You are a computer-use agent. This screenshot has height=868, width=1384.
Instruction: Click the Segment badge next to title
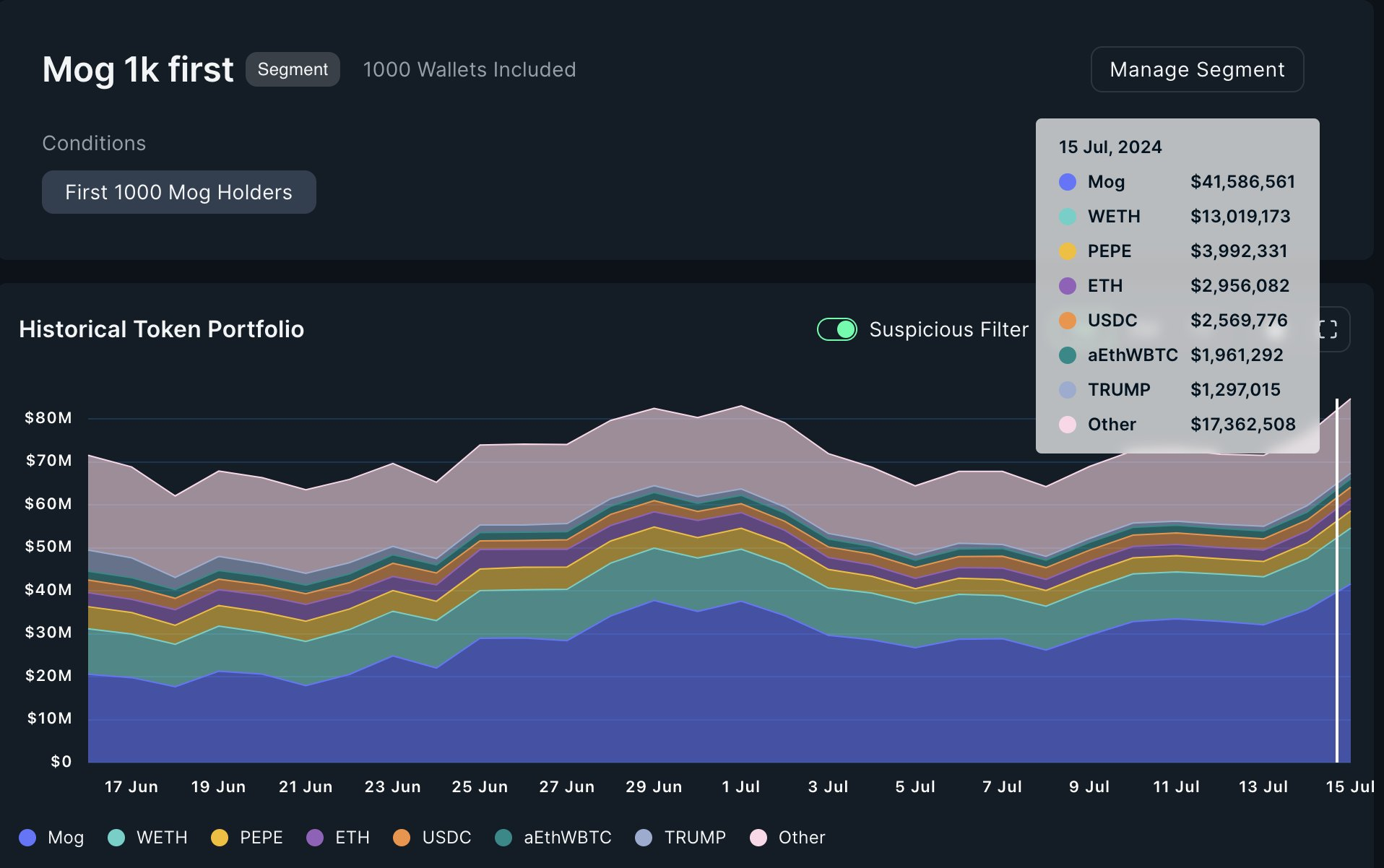pos(293,69)
